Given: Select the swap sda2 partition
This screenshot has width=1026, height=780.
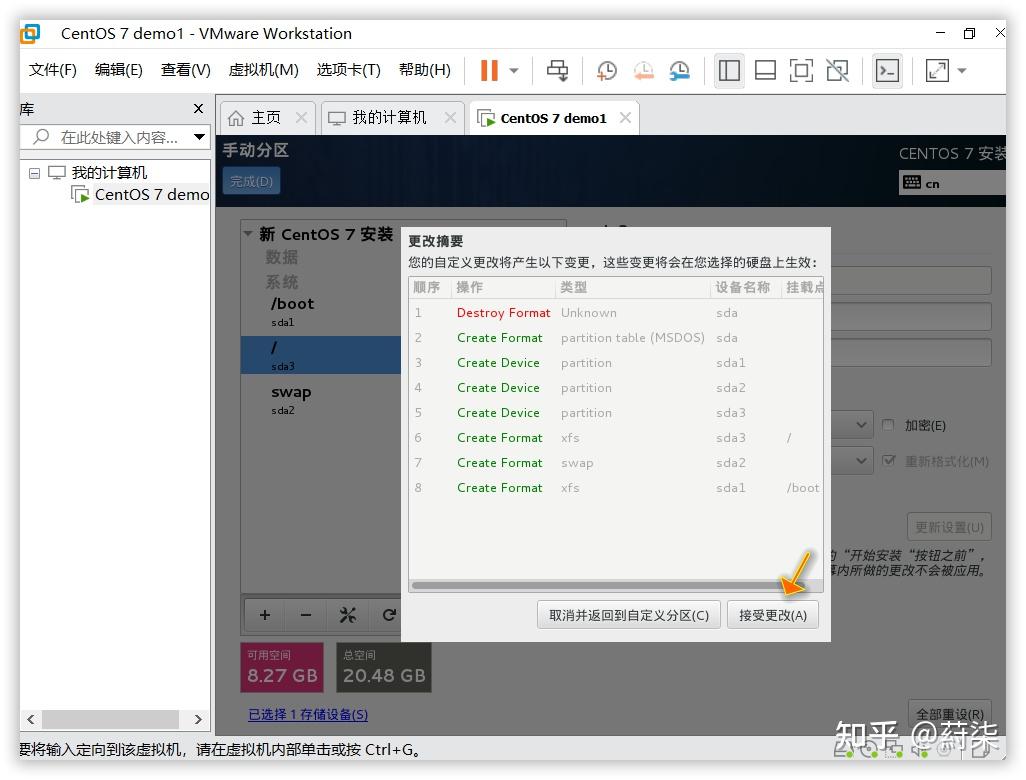Looking at the screenshot, I should click(x=321, y=399).
